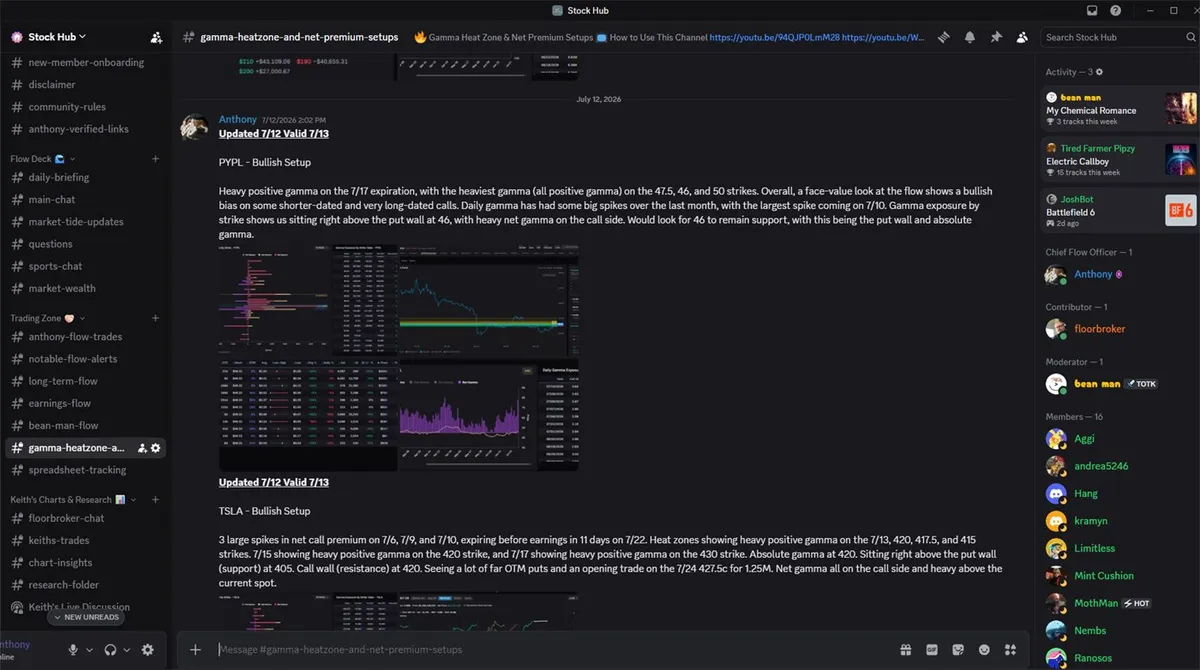Open the GIF picker icon
This screenshot has height=670, width=1200.
click(x=932, y=649)
